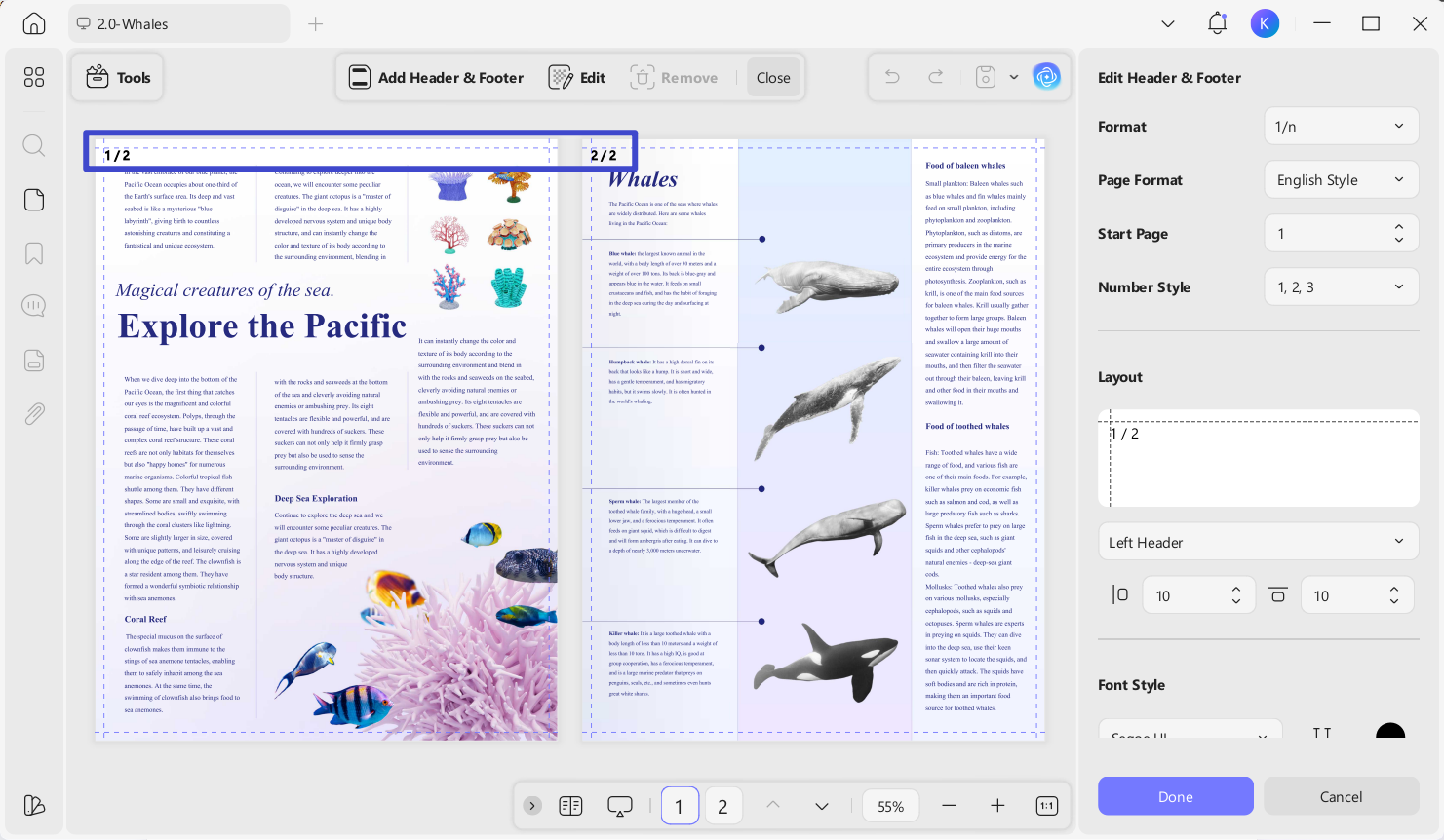
Task: Click the Start Page input field
Action: [1341, 234]
